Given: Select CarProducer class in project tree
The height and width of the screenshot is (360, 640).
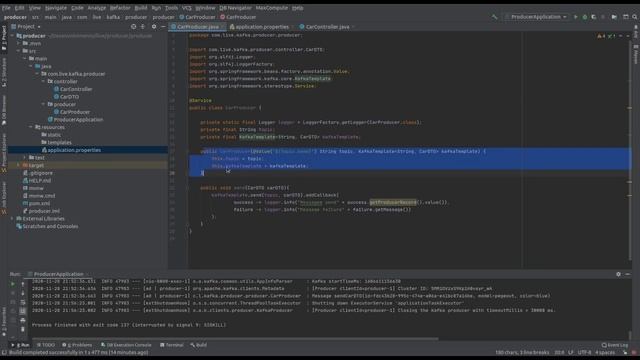Looking at the screenshot, I should click(x=75, y=112).
